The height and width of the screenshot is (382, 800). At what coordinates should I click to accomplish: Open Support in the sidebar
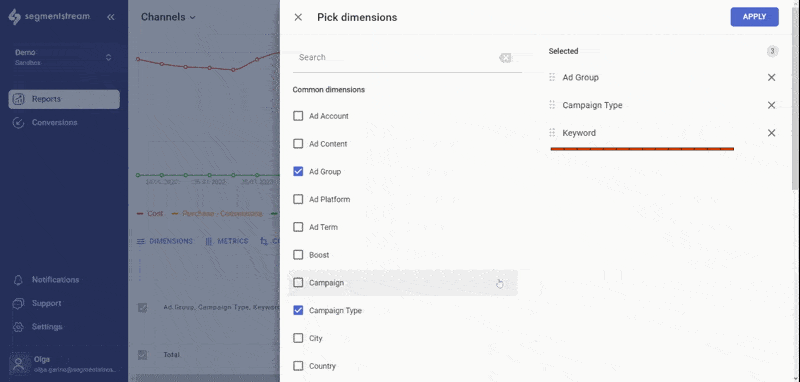click(46, 303)
